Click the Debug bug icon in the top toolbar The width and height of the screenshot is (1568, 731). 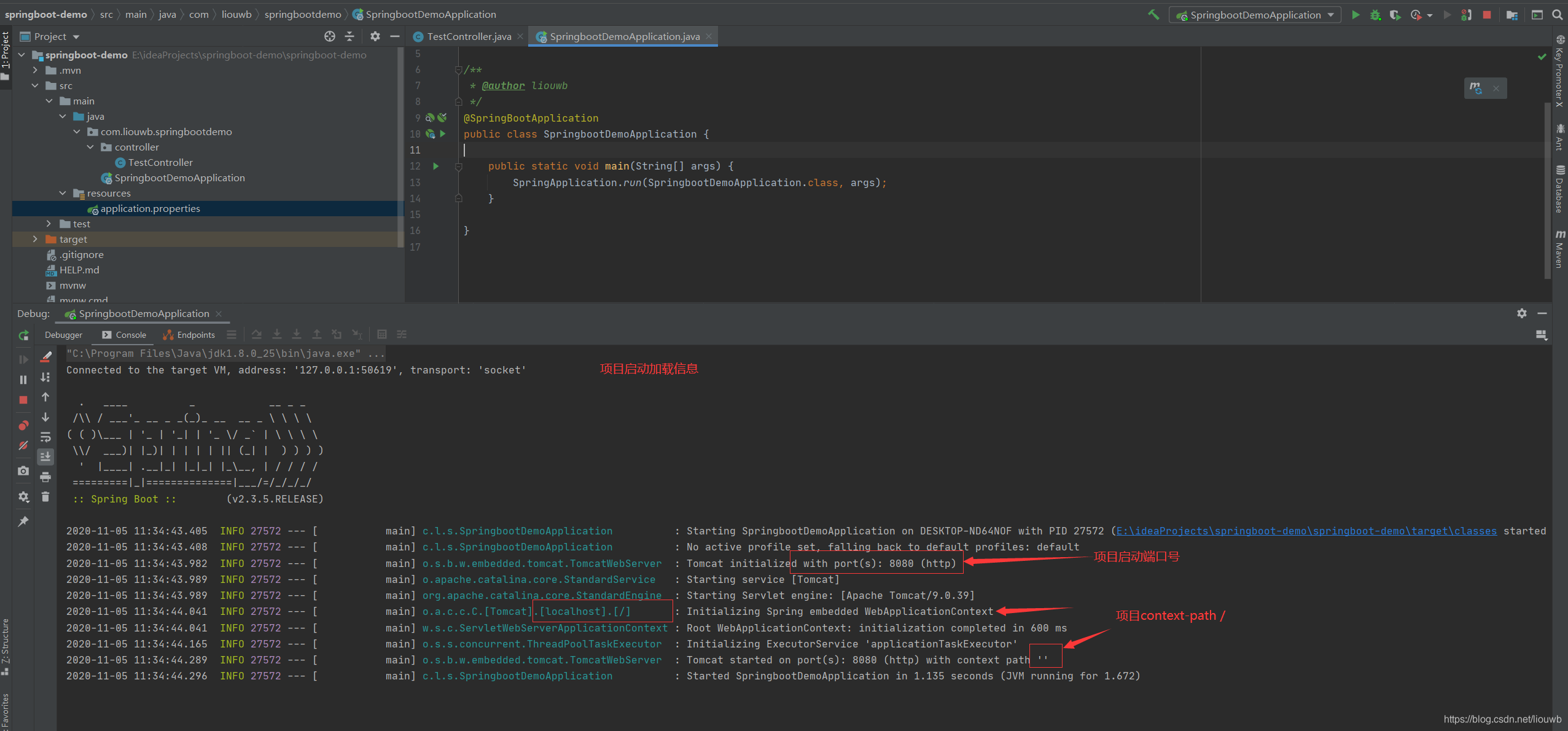[1376, 15]
